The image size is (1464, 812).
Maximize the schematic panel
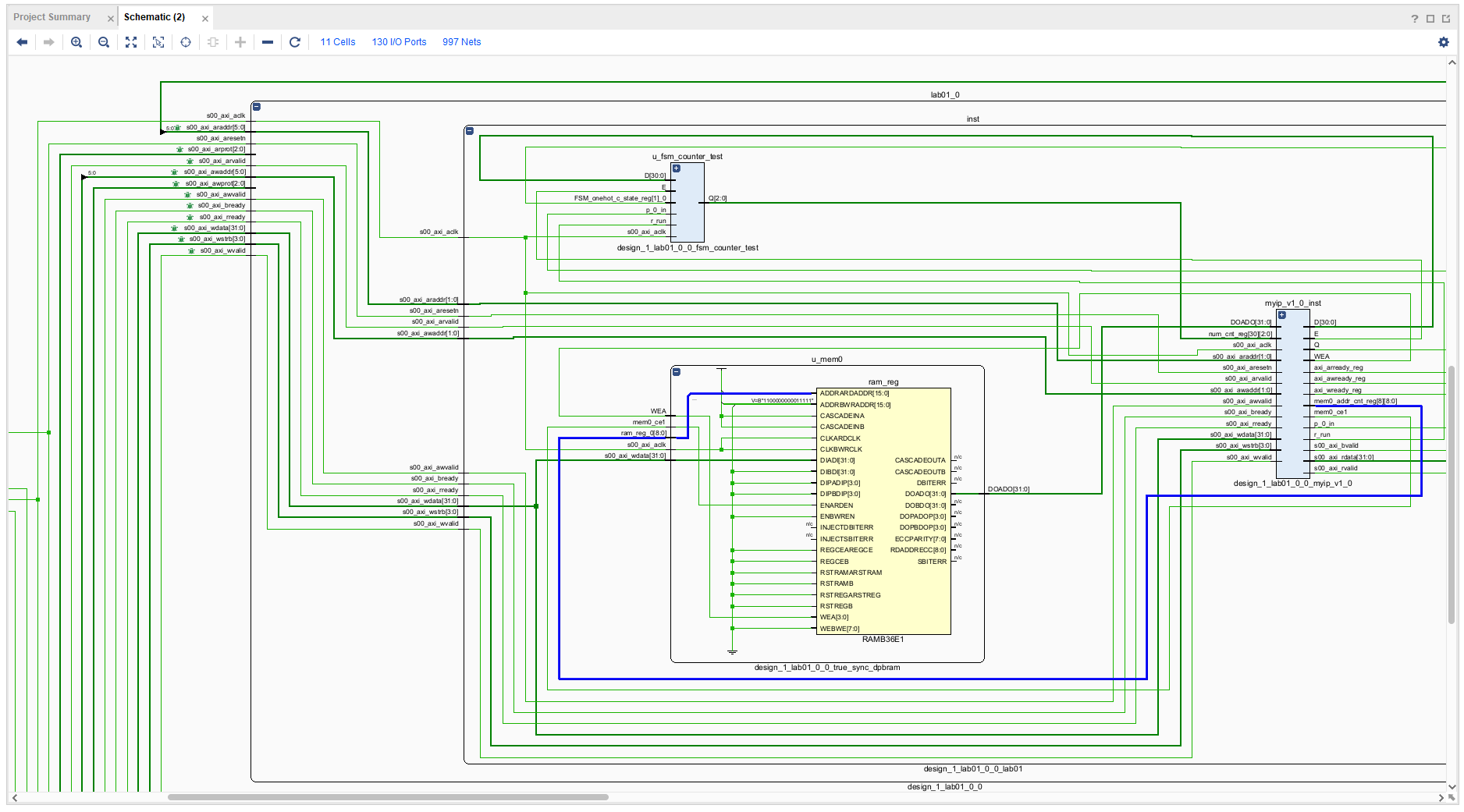[1430, 18]
